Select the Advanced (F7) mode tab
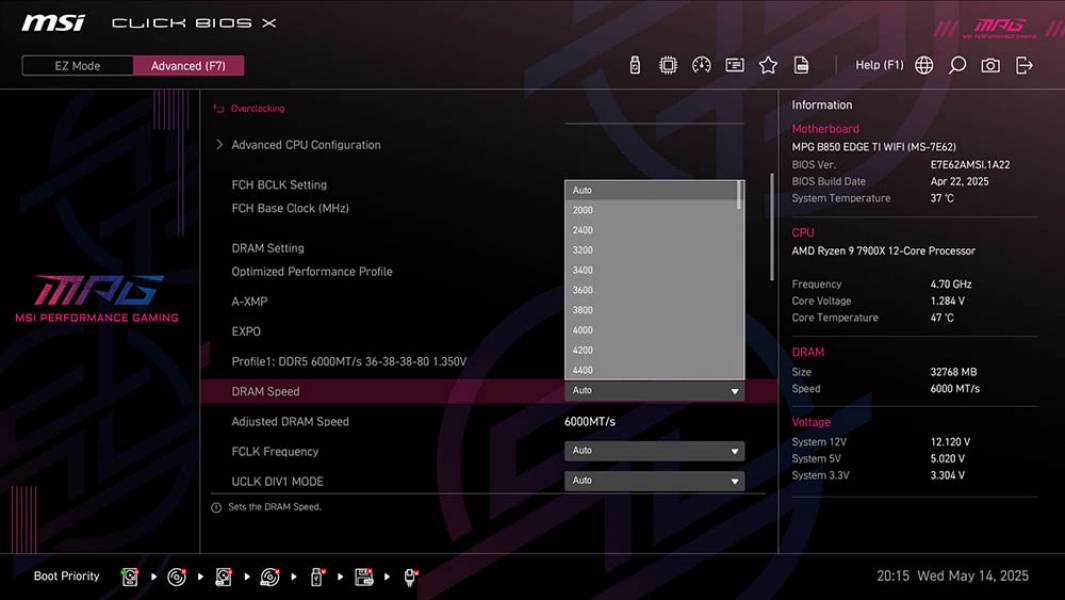This screenshot has width=1065, height=600. [x=188, y=66]
